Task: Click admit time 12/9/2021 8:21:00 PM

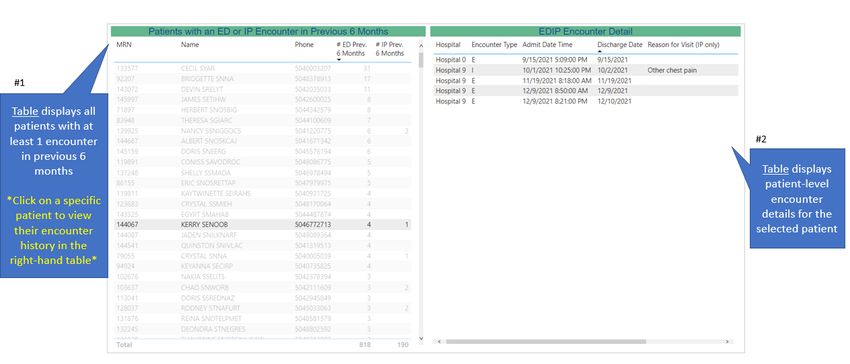Action: (x=555, y=101)
